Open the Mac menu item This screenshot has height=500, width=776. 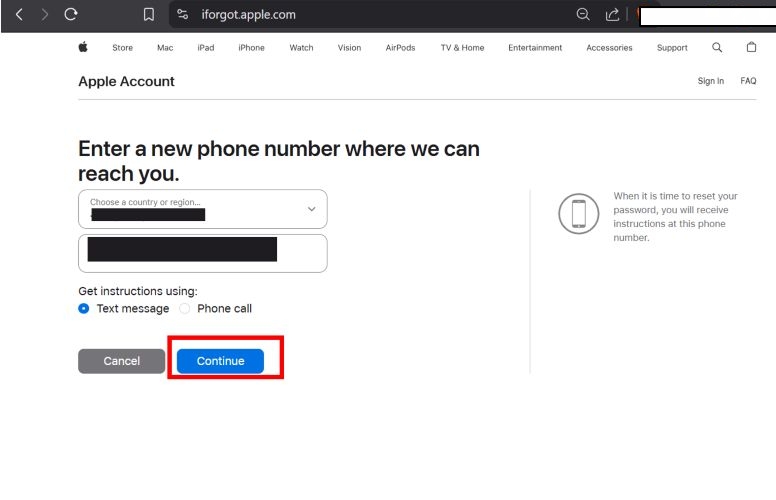165,48
